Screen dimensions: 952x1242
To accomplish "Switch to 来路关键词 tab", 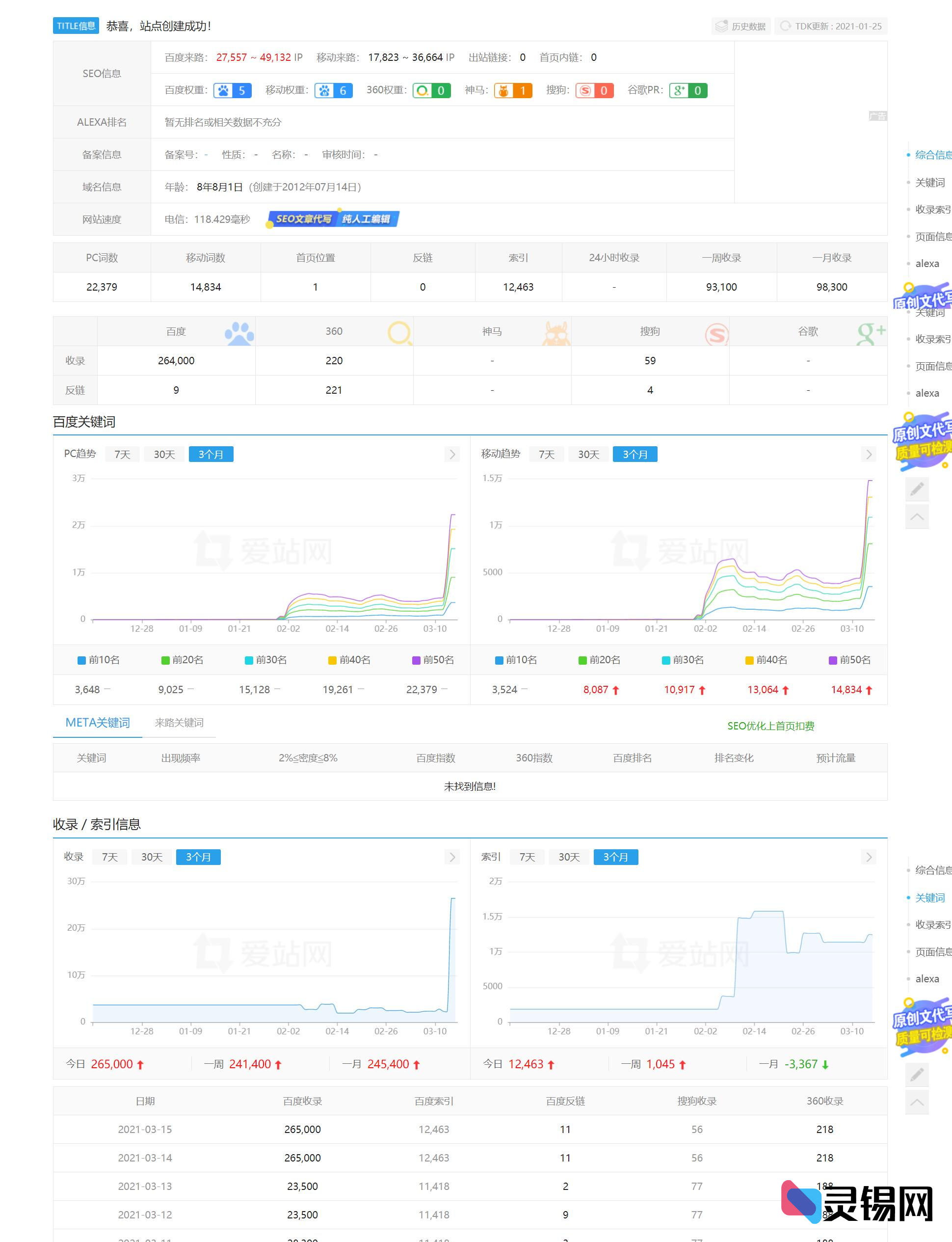I will (179, 723).
